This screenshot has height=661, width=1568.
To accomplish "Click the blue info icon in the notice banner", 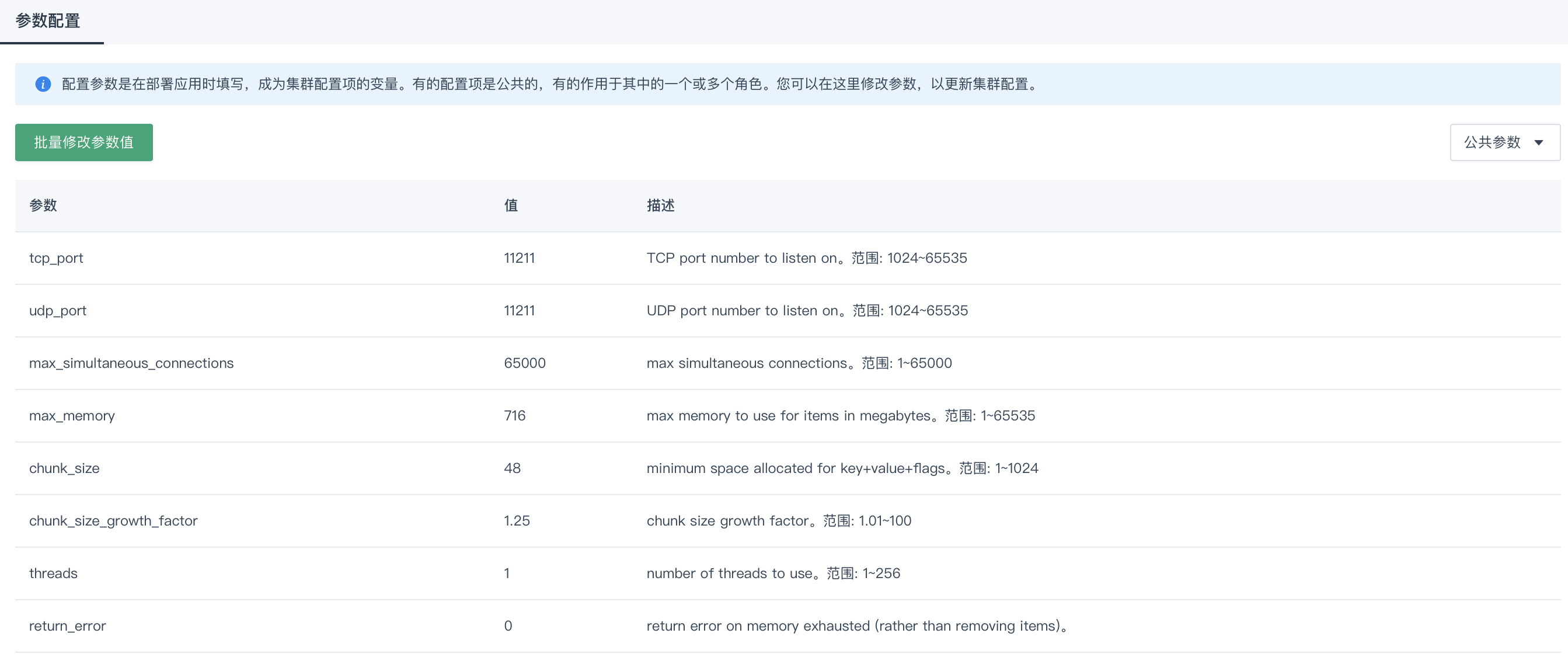I will pyautogui.click(x=43, y=84).
